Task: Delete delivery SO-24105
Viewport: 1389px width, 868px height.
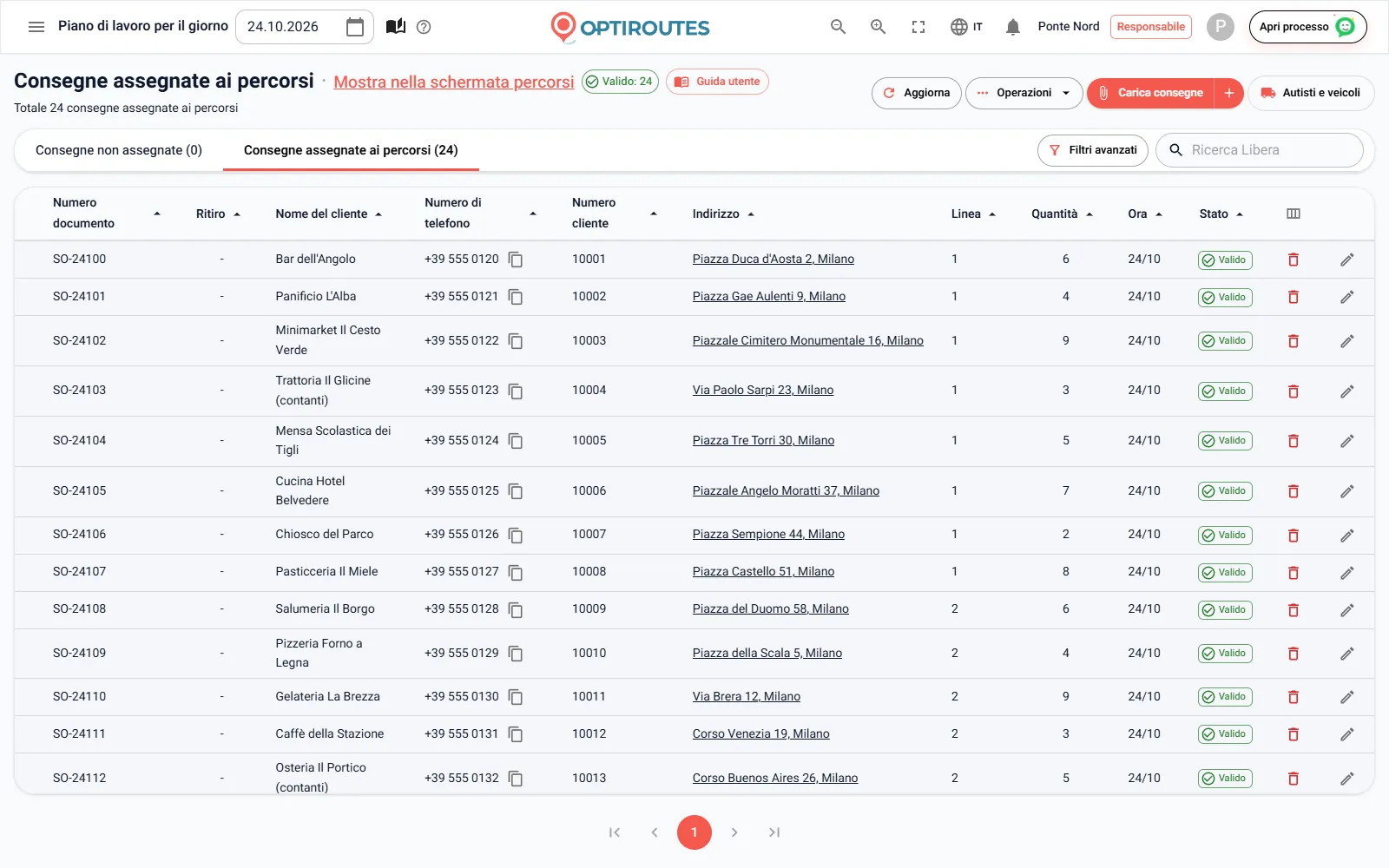Action: click(x=1293, y=491)
